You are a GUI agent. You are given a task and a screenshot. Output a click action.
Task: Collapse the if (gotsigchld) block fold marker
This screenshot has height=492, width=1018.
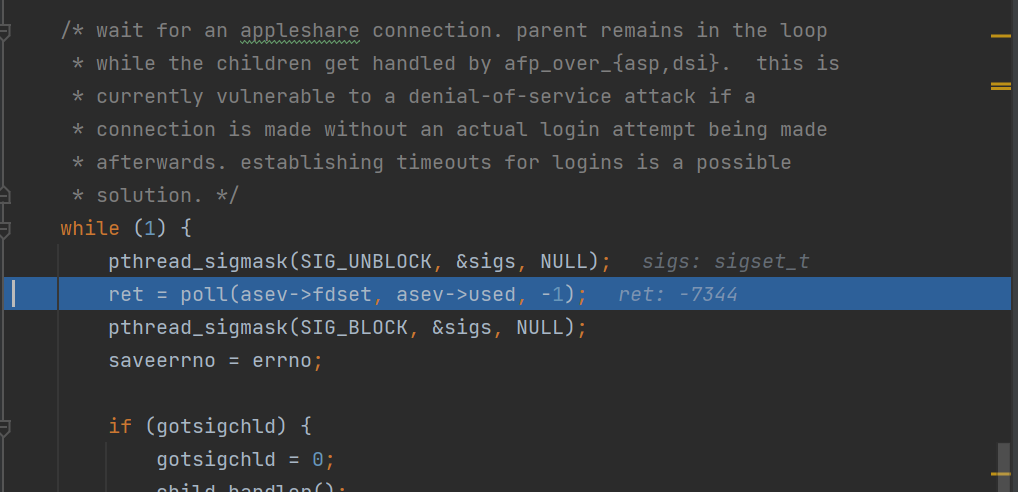4,426
